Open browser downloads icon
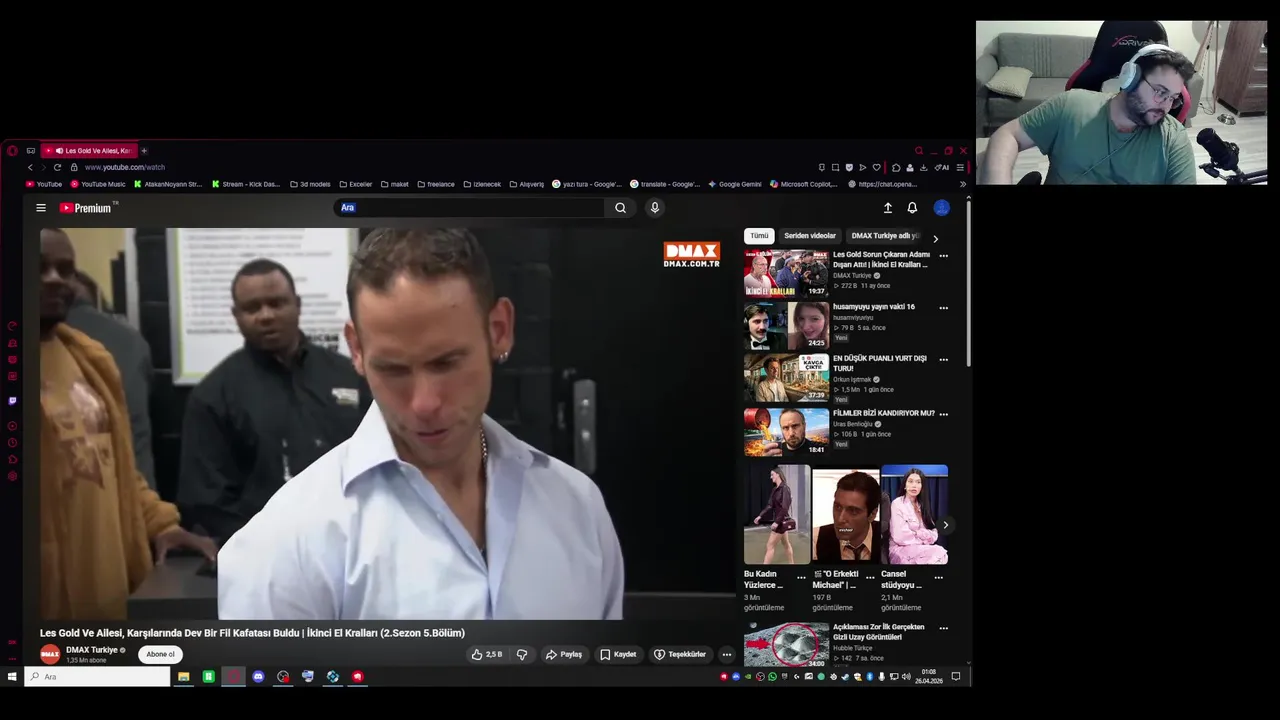 point(923,167)
